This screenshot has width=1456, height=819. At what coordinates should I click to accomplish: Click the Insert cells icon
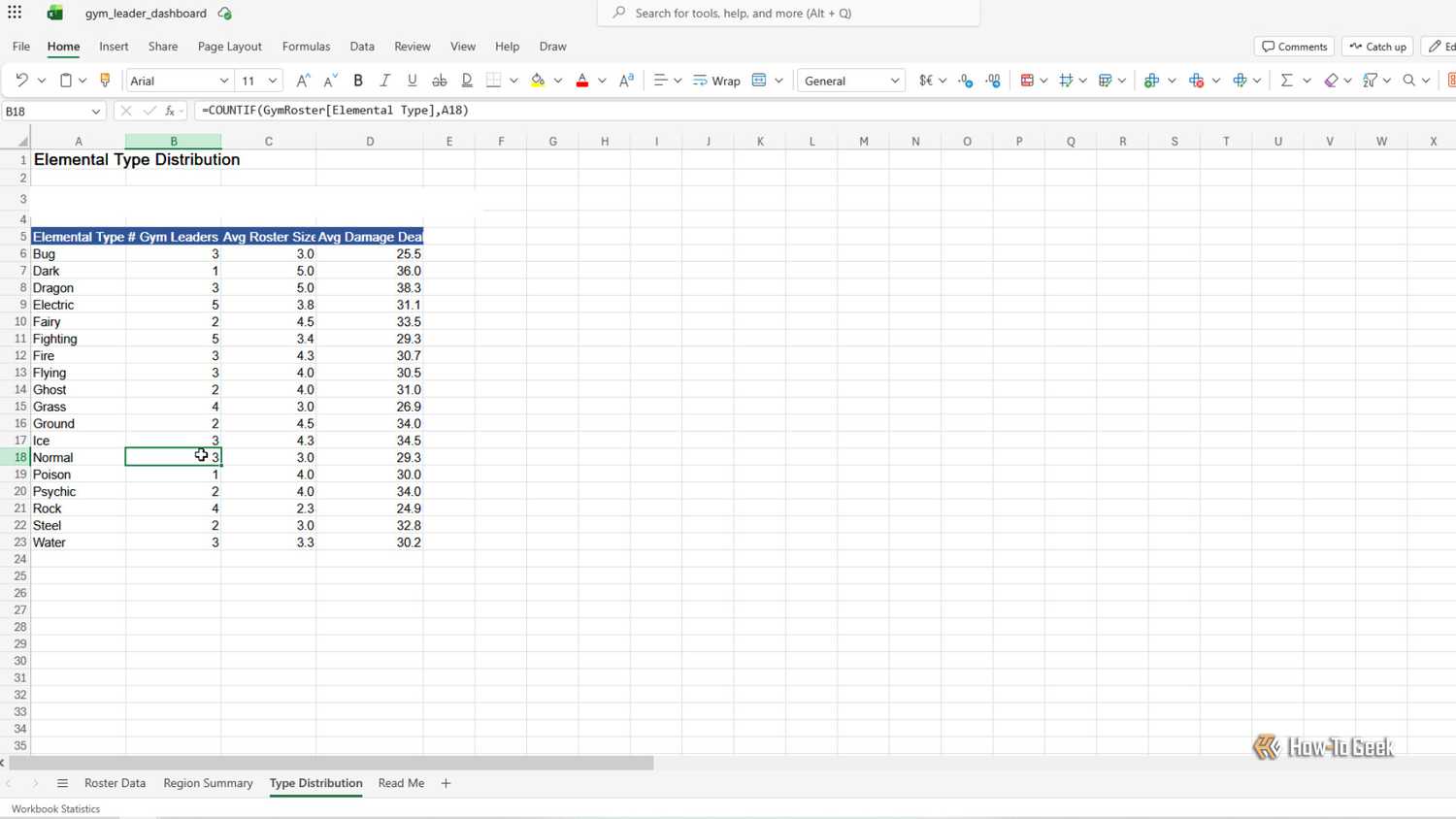pyautogui.click(x=1151, y=81)
